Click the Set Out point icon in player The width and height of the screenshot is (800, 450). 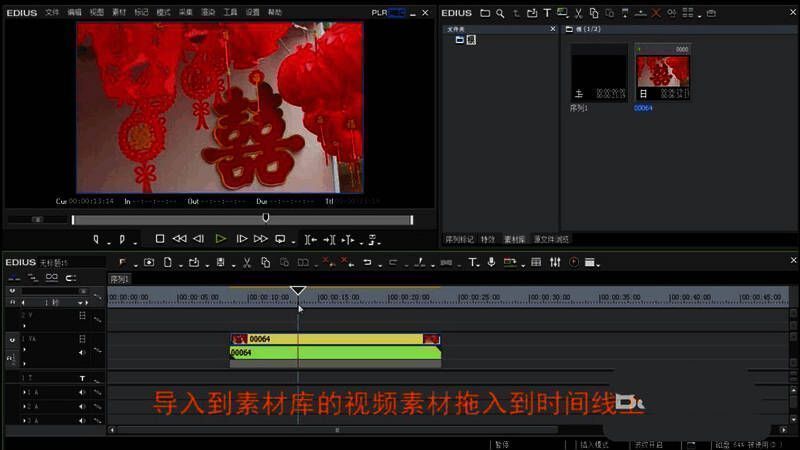(x=122, y=239)
